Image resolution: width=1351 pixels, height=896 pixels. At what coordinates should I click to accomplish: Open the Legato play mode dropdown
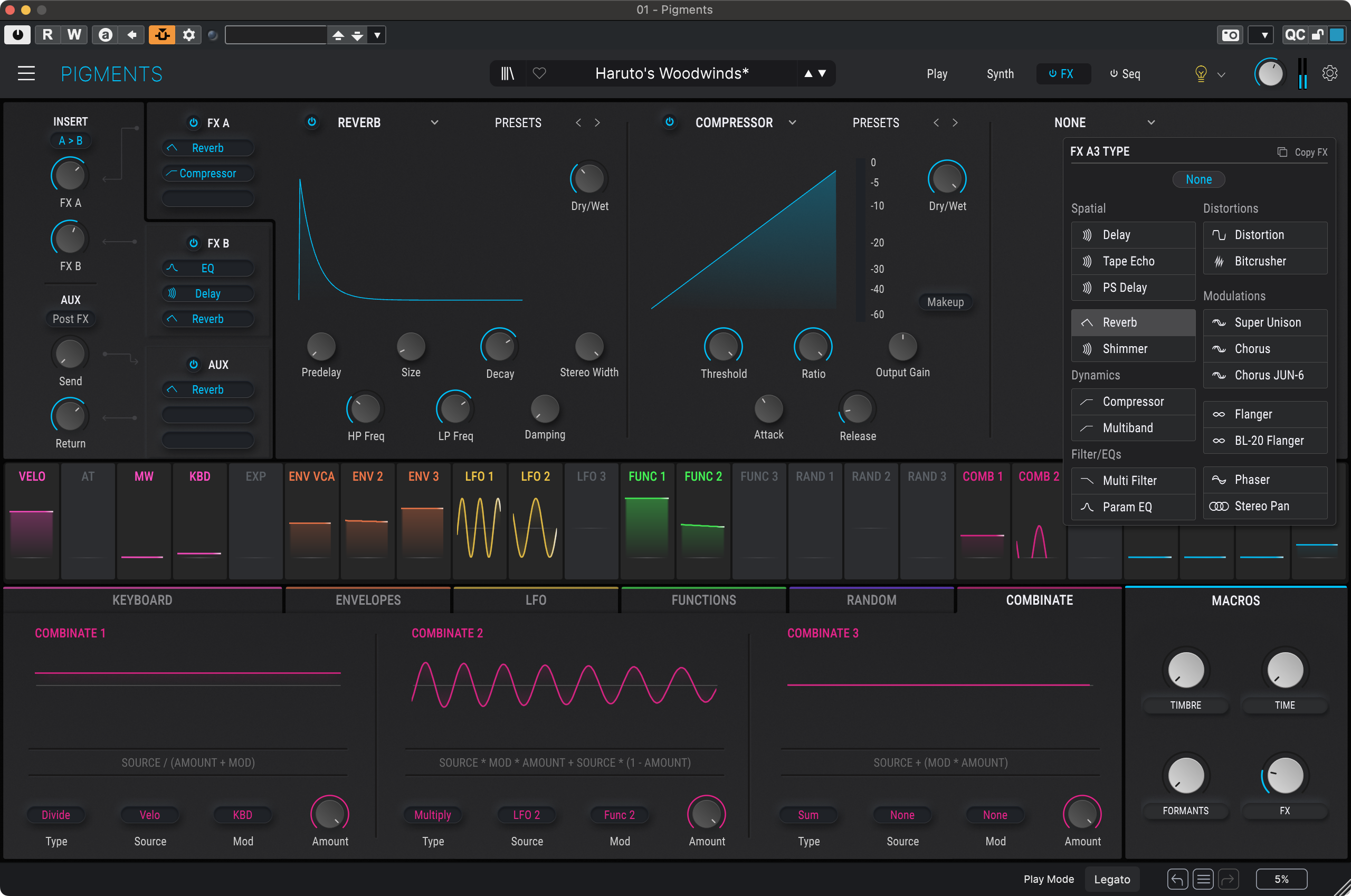point(1111,879)
